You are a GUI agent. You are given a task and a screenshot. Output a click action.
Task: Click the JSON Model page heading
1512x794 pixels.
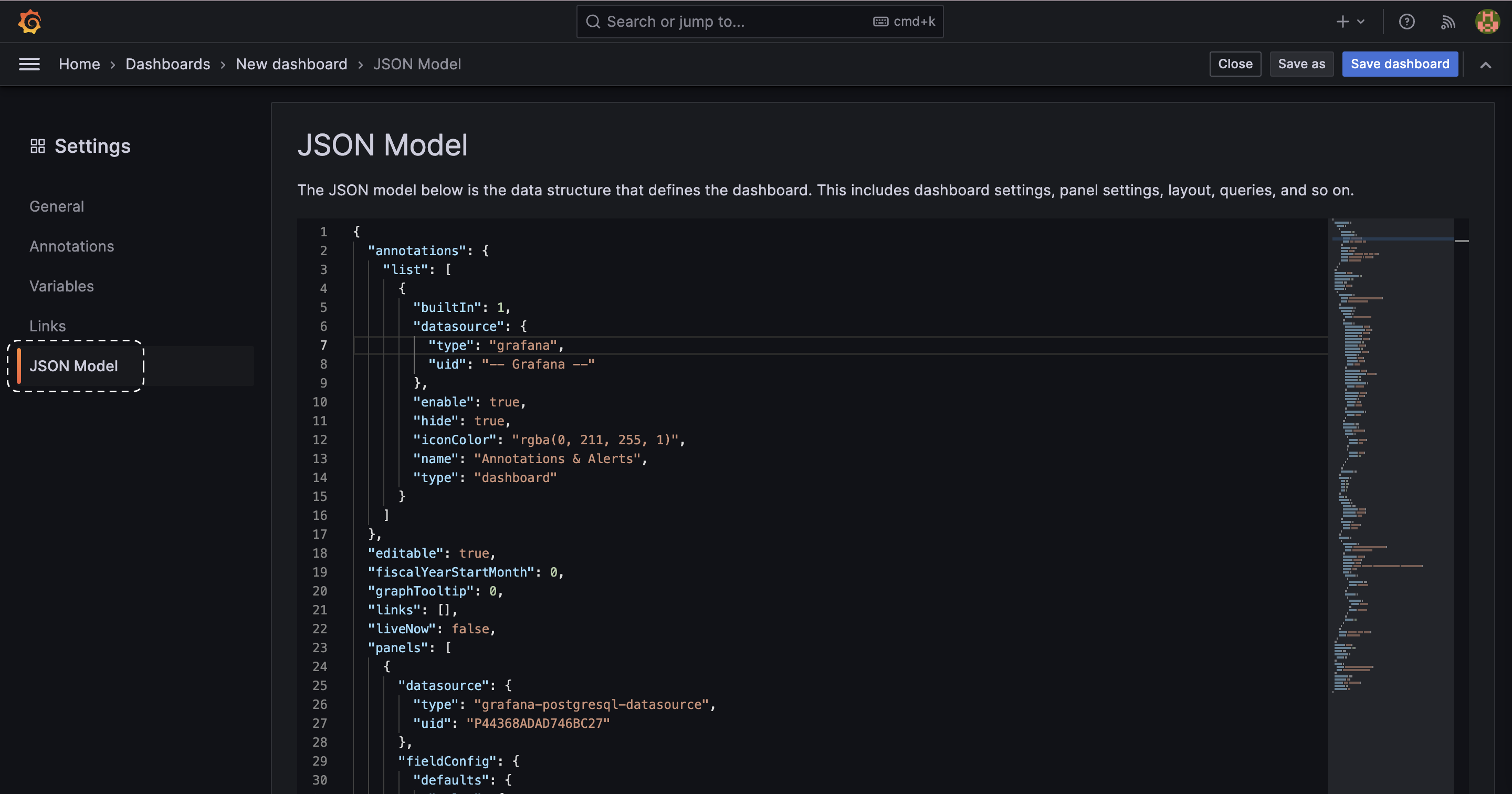383,145
